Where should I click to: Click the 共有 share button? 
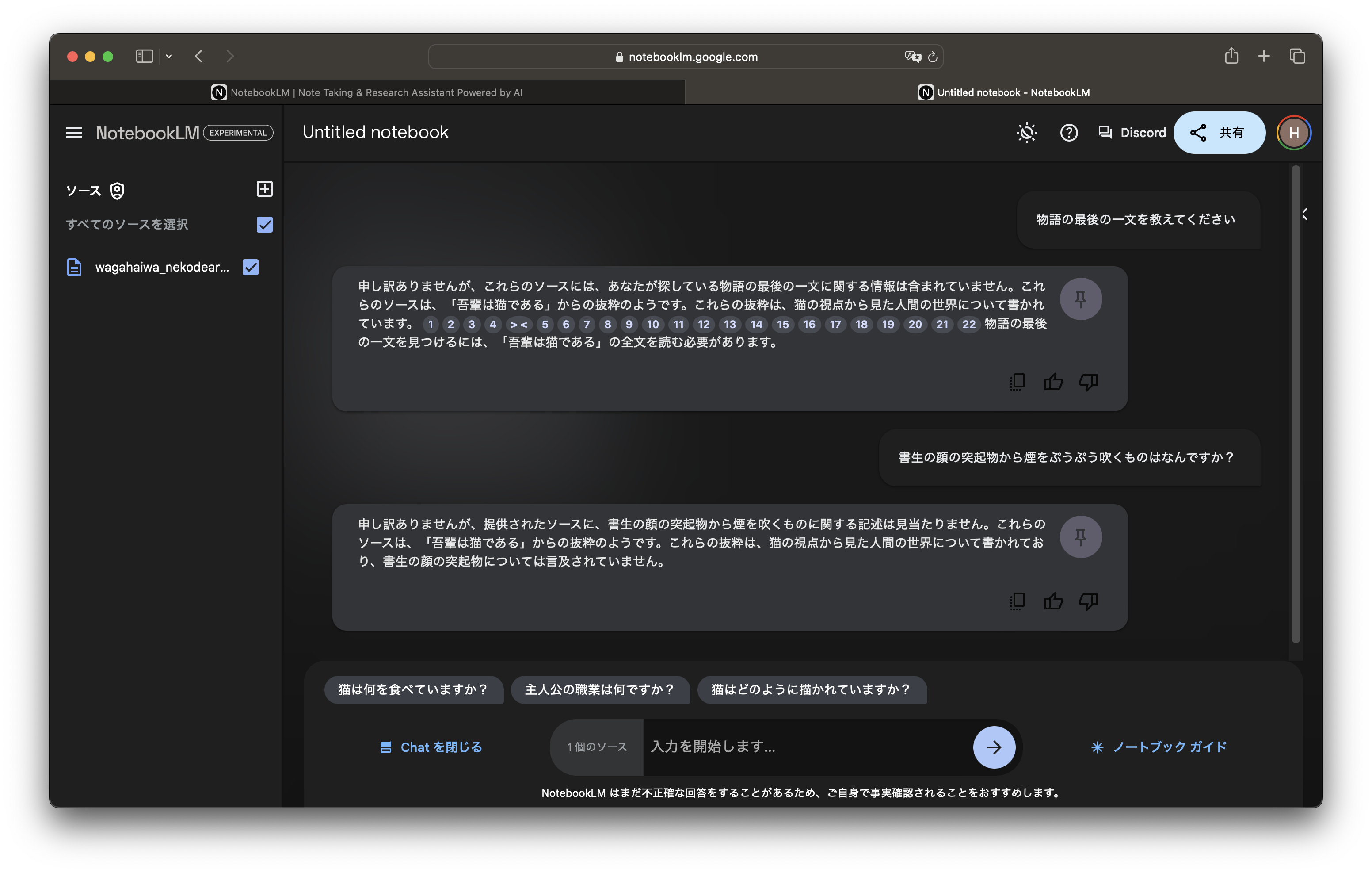pos(1219,133)
